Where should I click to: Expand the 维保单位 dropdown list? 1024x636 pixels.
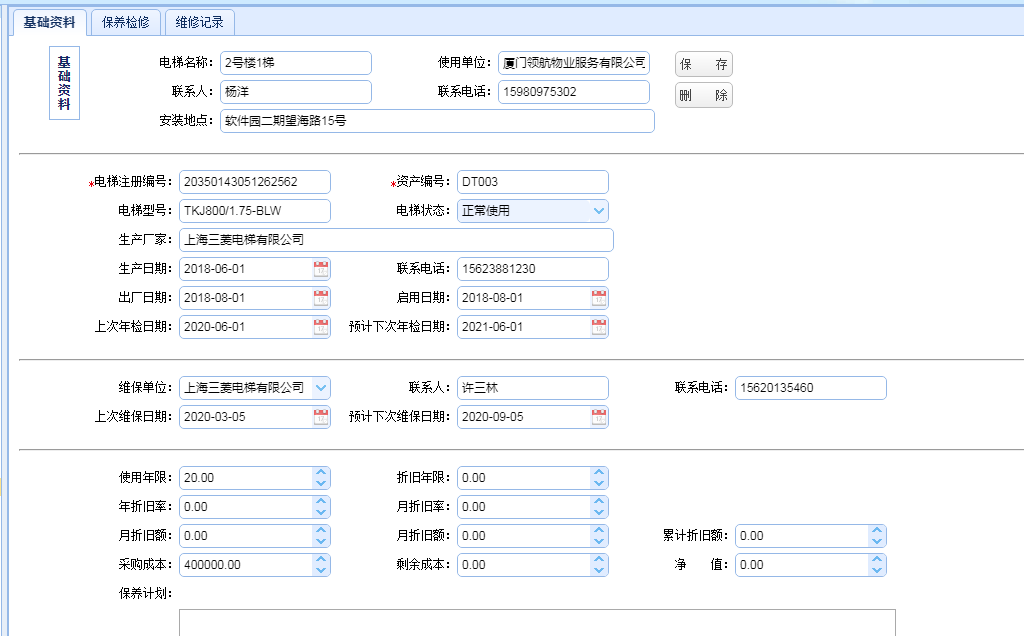click(320, 388)
